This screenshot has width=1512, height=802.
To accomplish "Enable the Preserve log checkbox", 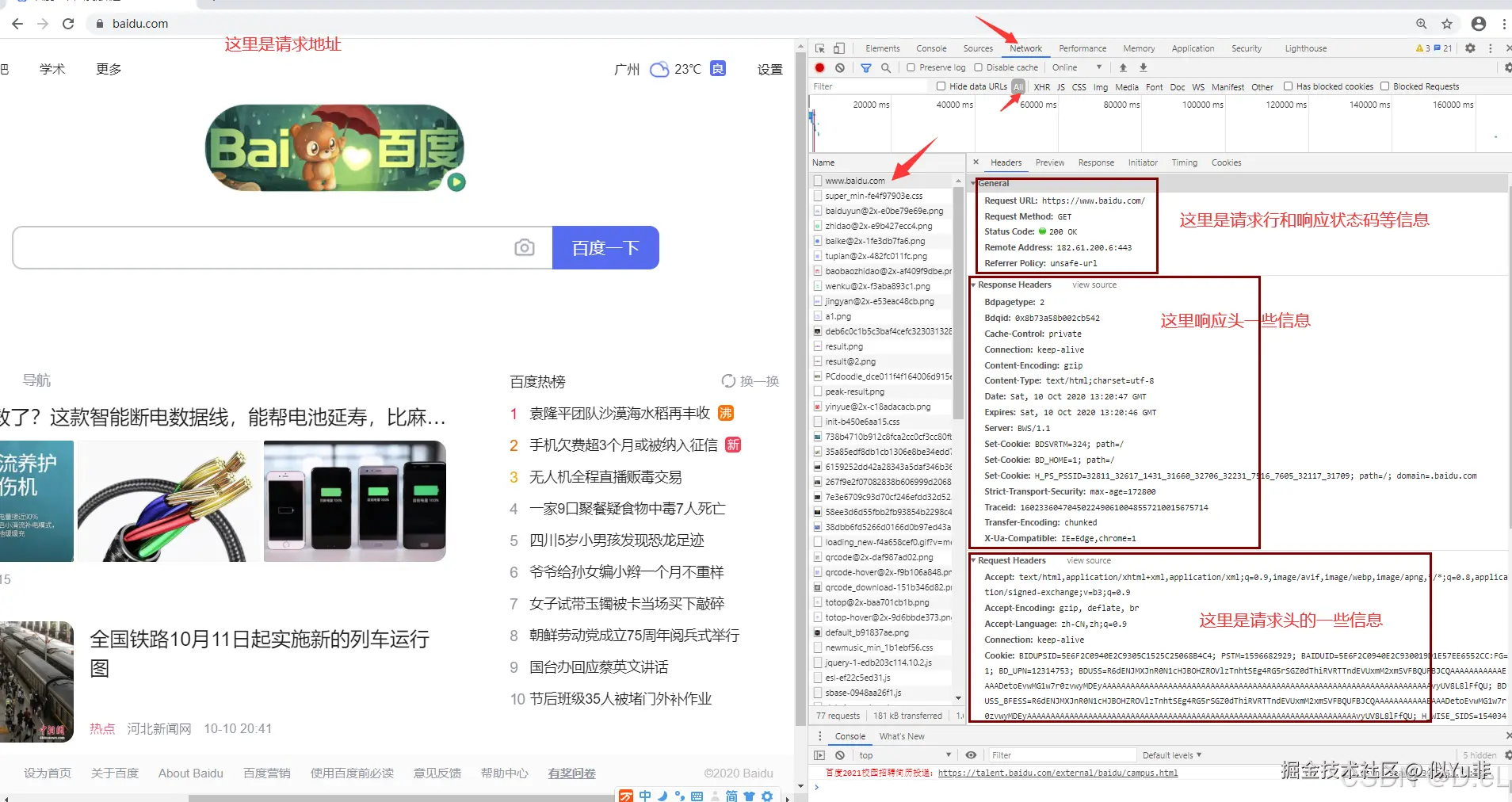I will pyautogui.click(x=909, y=67).
